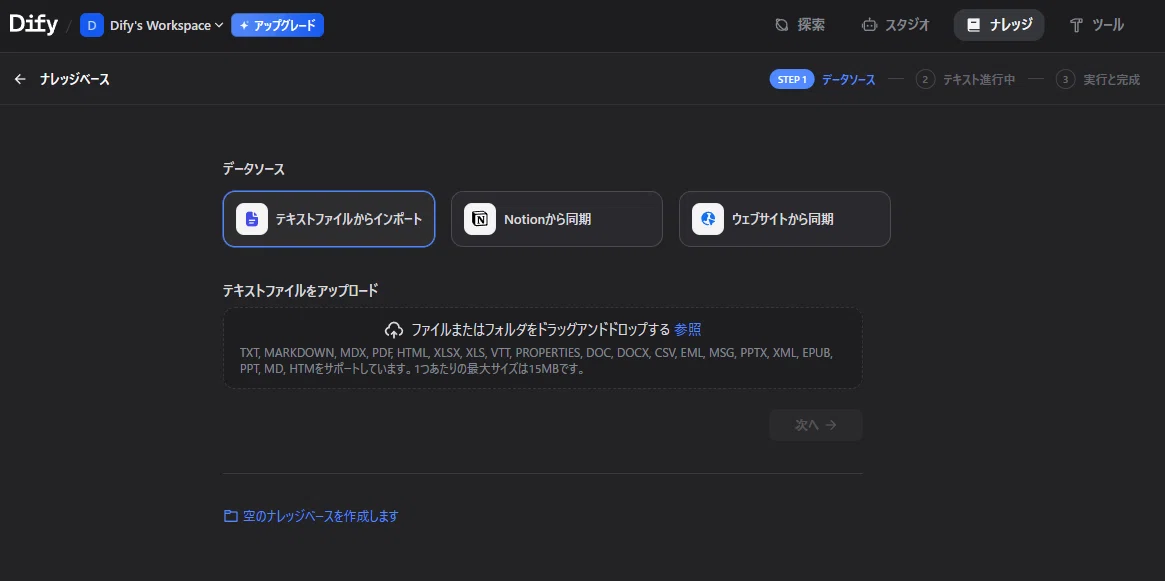The width and height of the screenshot is (1165, 581).
Task: Click the 参照 browse link
Action: coord(687,329)
